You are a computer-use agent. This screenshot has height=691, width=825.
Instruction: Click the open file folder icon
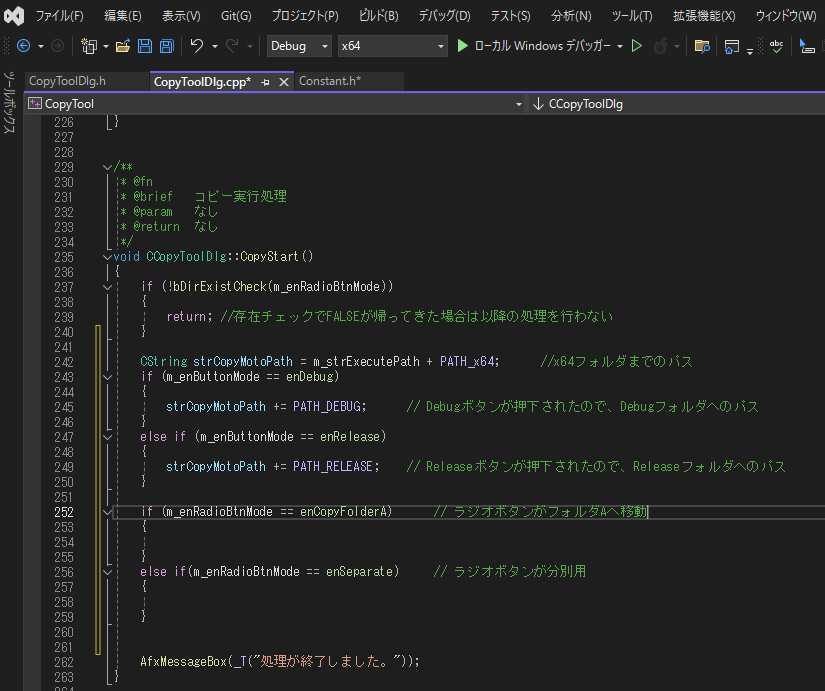(x=123, y=46)
